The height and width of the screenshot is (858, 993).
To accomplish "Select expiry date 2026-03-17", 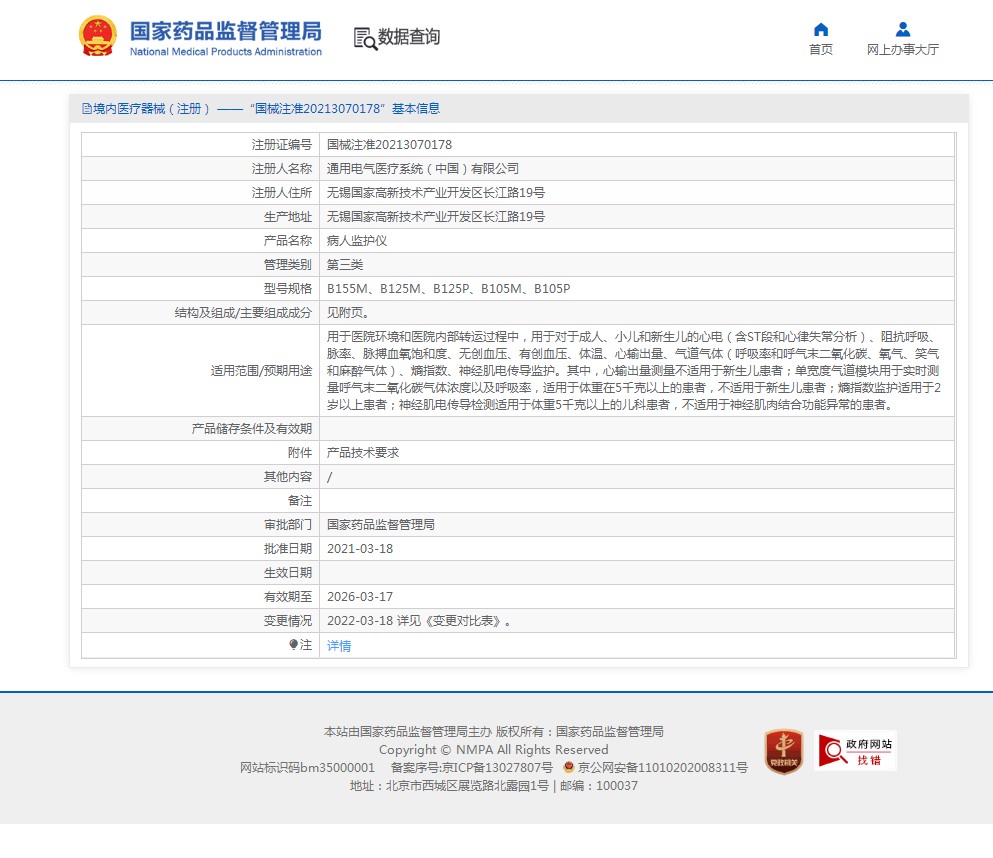I will 360,597.
